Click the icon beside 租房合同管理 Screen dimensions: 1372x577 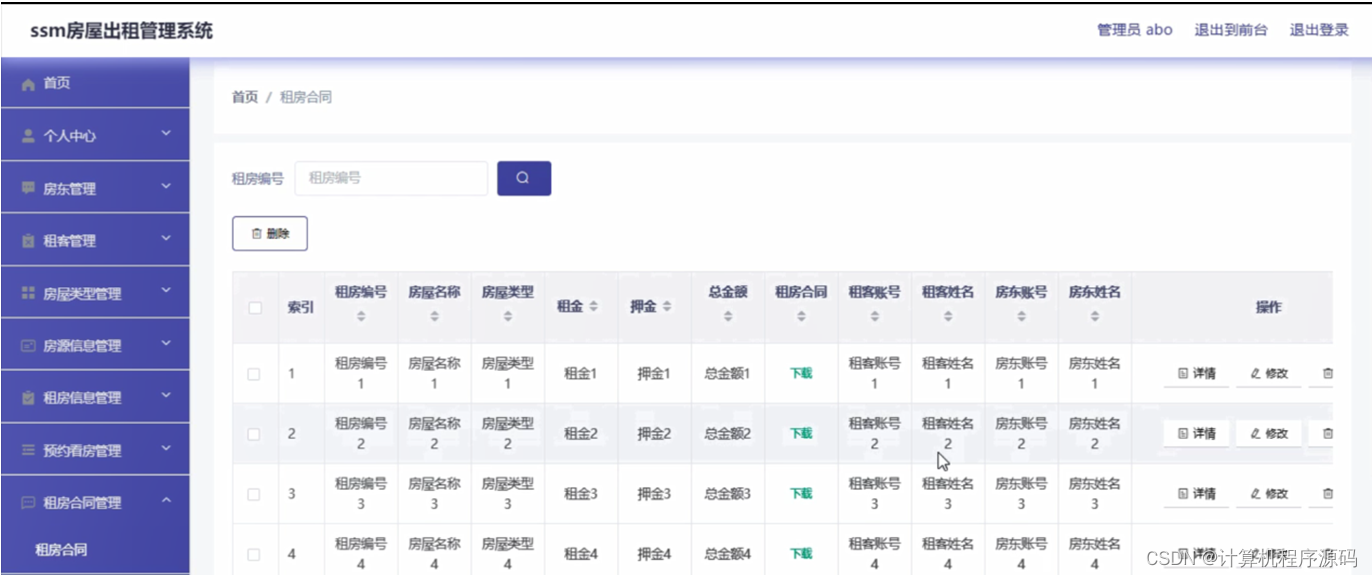(28, 503)
